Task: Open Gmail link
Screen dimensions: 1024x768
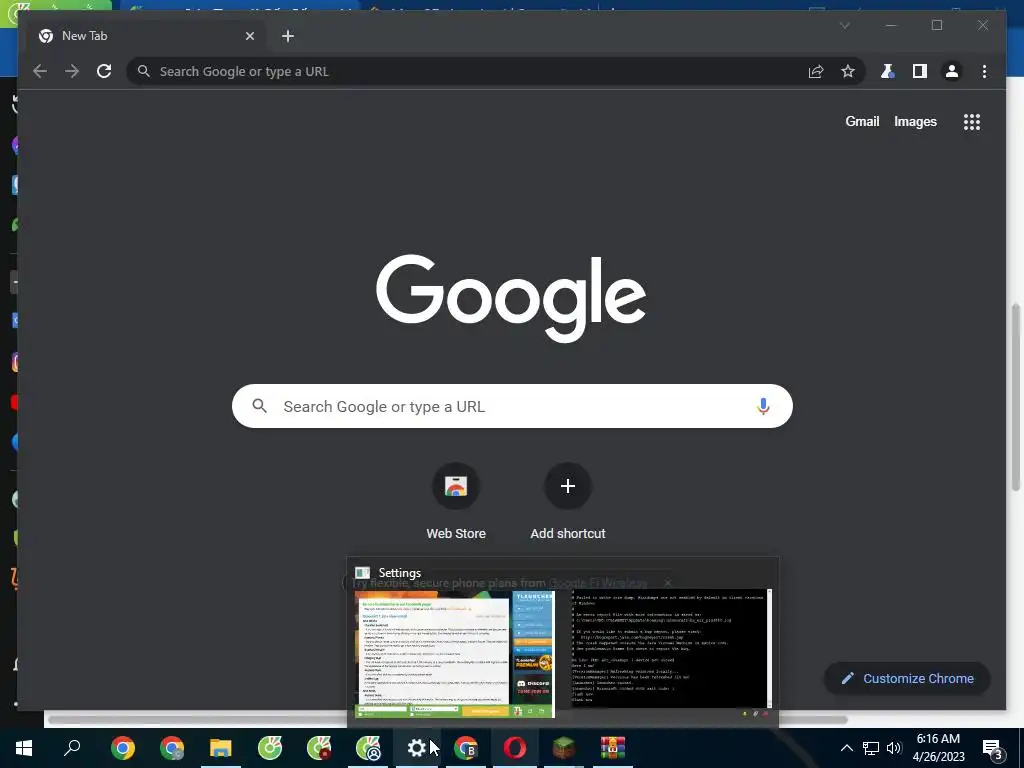Action: tap(862, 121)
